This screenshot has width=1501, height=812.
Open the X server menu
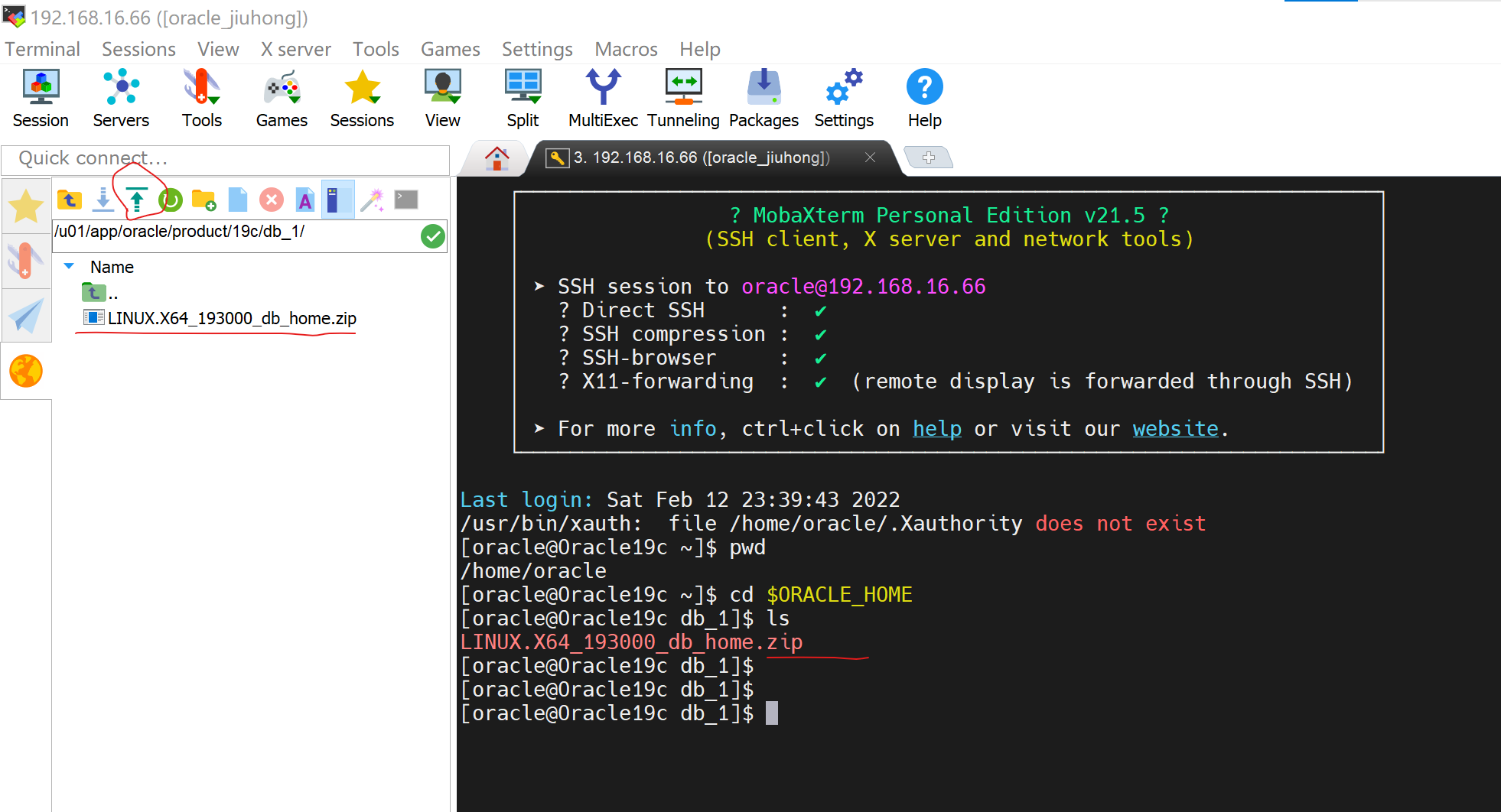tap(295, 49)
